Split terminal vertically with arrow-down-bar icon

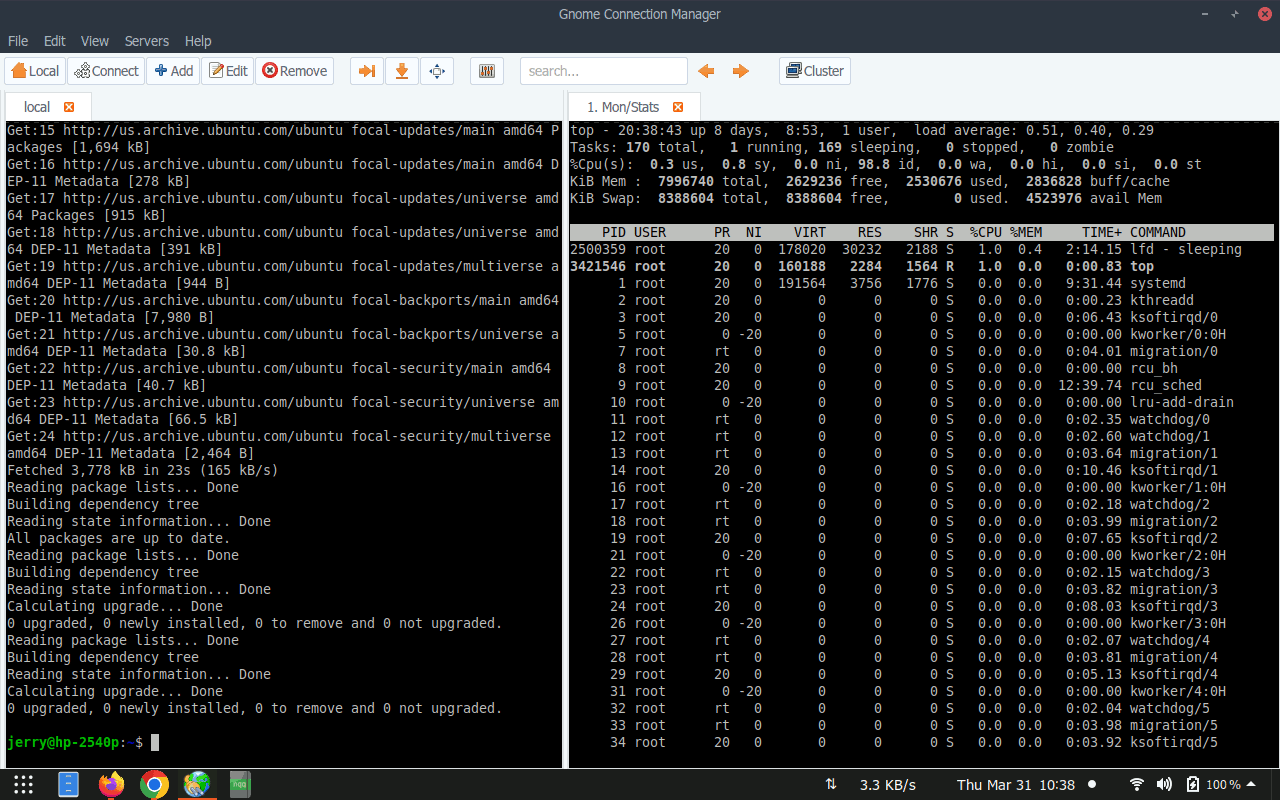(401, 71)
